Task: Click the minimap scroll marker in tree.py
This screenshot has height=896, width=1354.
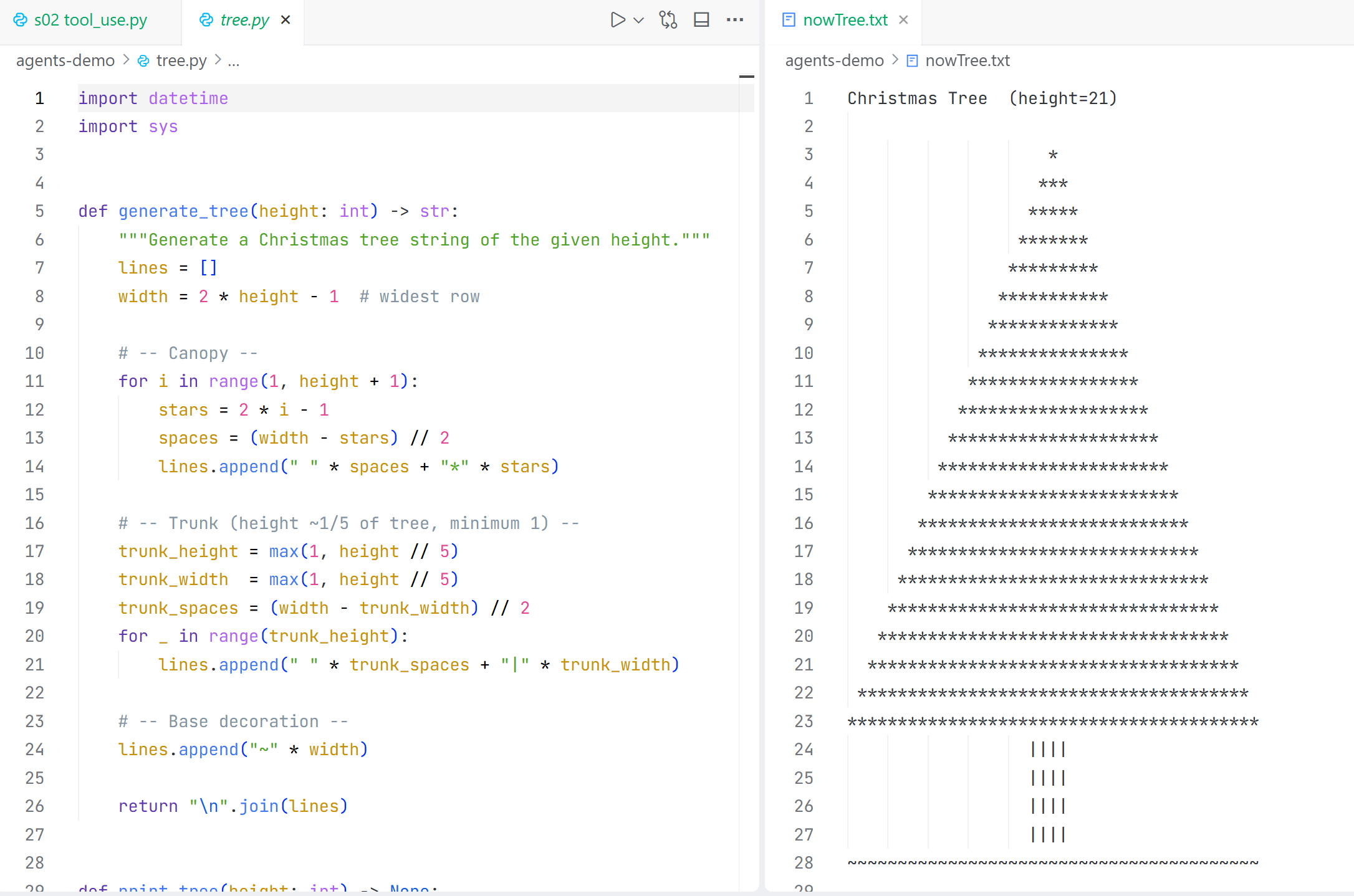Action: 746,77
